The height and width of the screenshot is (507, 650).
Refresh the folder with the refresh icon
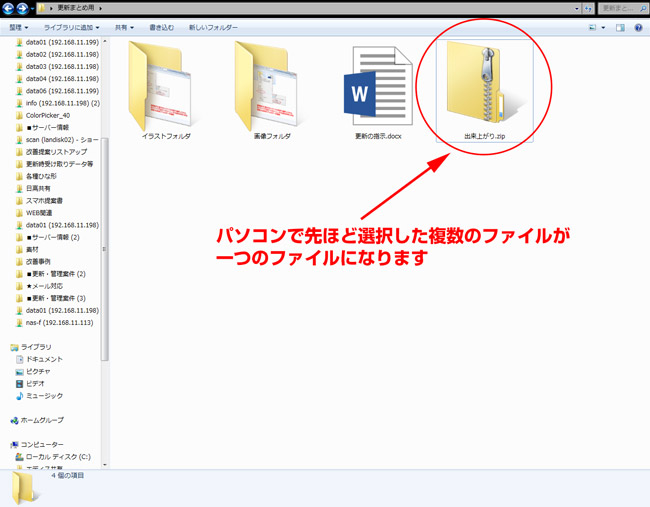tap(588, 8)
